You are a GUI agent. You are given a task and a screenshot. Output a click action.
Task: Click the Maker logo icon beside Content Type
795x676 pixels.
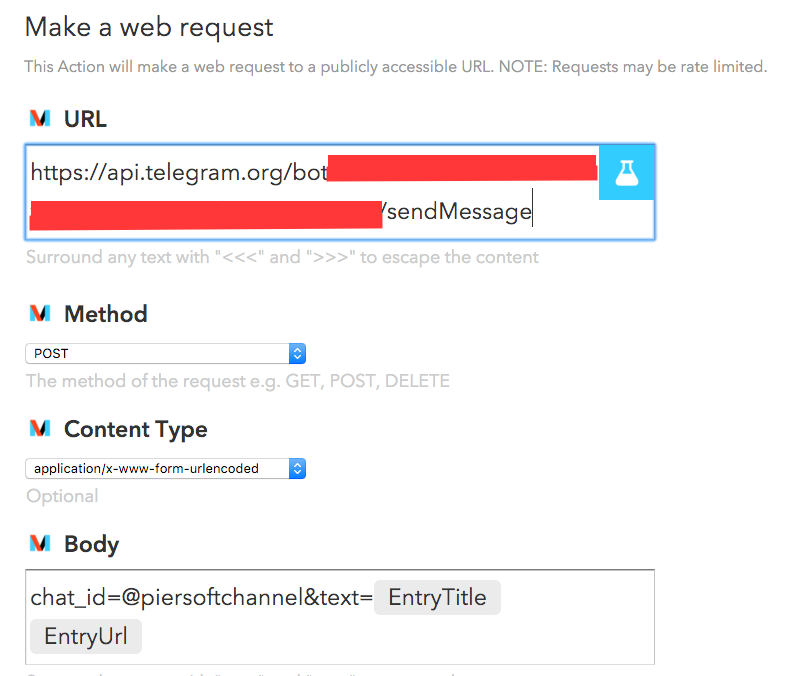(40, 429)
